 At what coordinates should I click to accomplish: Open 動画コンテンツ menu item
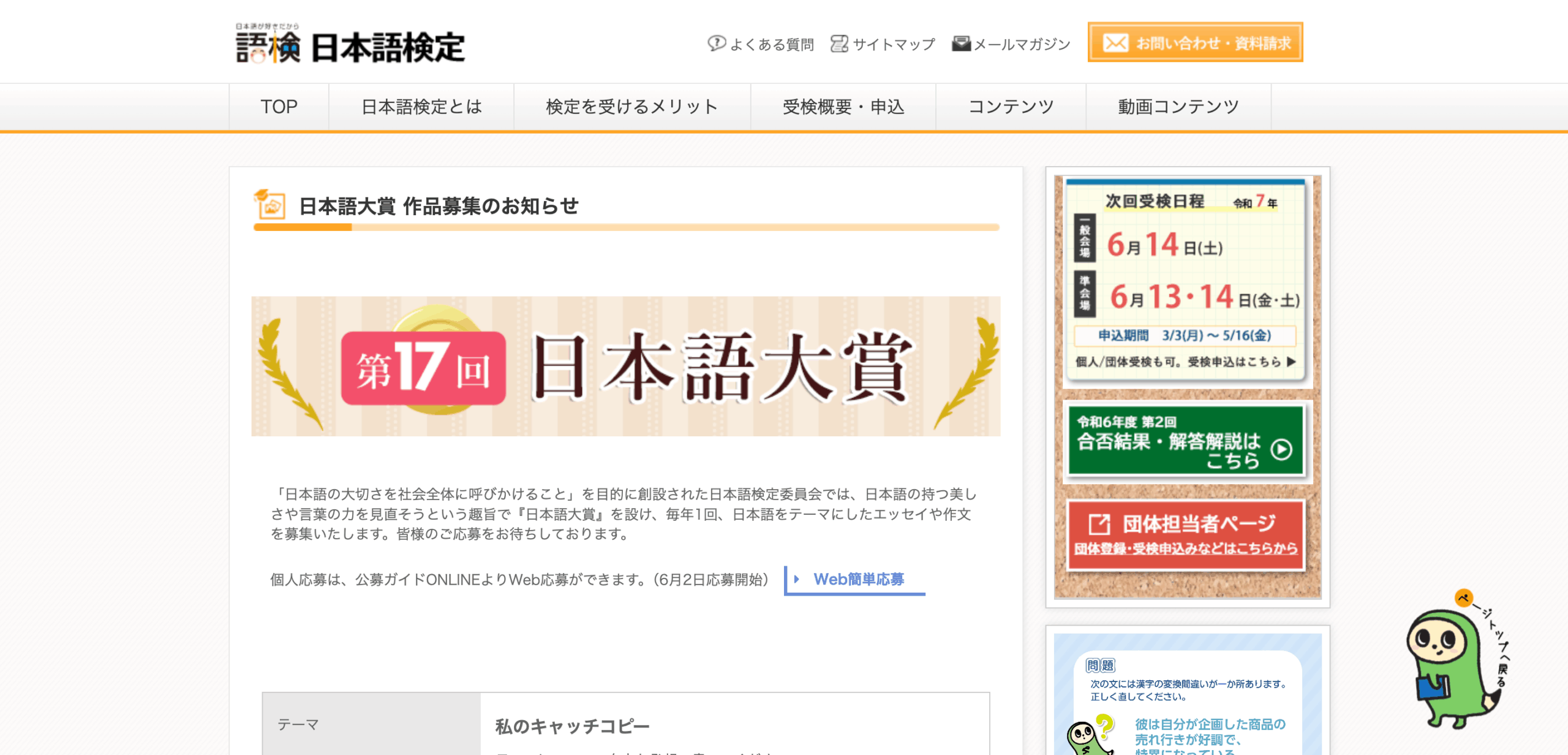(1178, 107)
